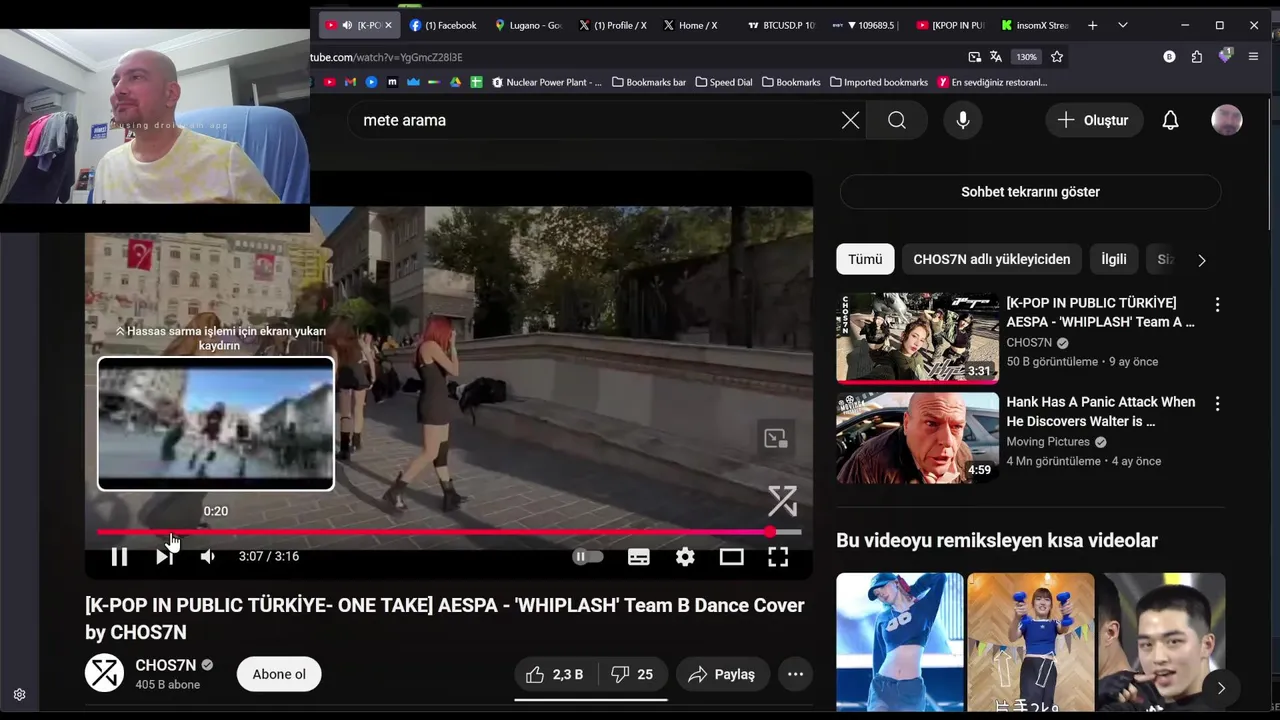The height and width of the screenshot is (720, 1280).
Task: Click the 130% zoom indicator
Action: point(1027,57)
